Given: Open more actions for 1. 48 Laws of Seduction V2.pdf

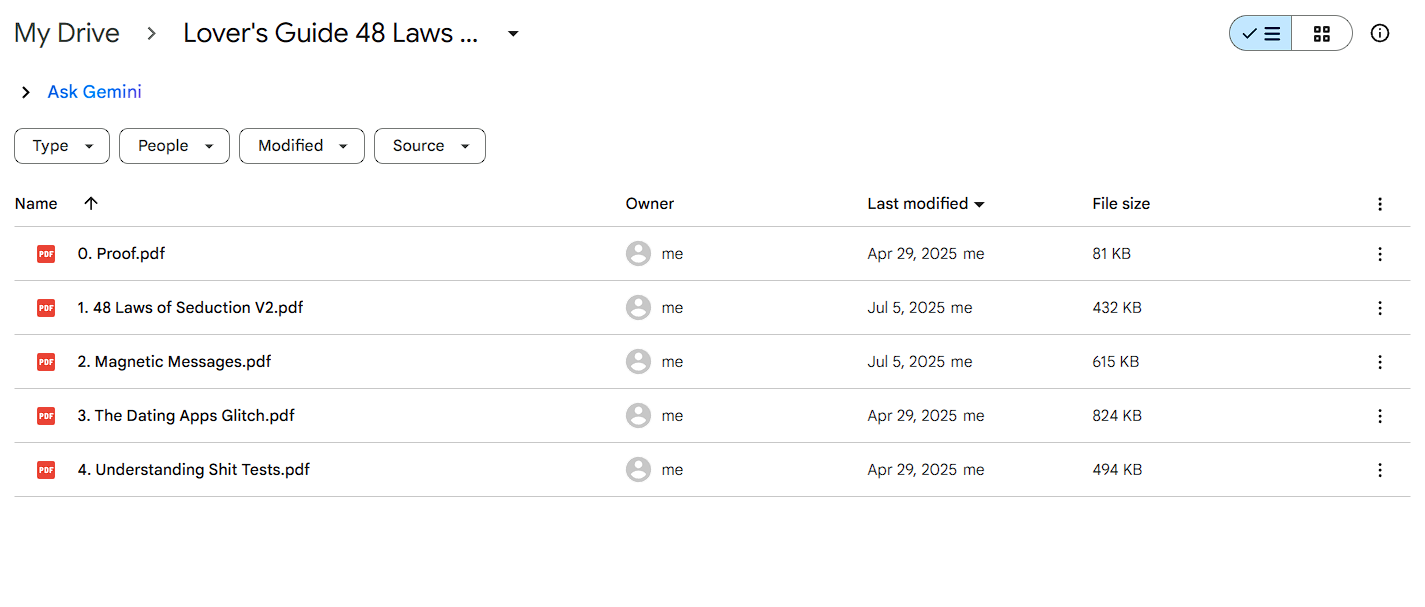Looking at the screenshot, I should pyautogui.click(x=1380, y=308).
